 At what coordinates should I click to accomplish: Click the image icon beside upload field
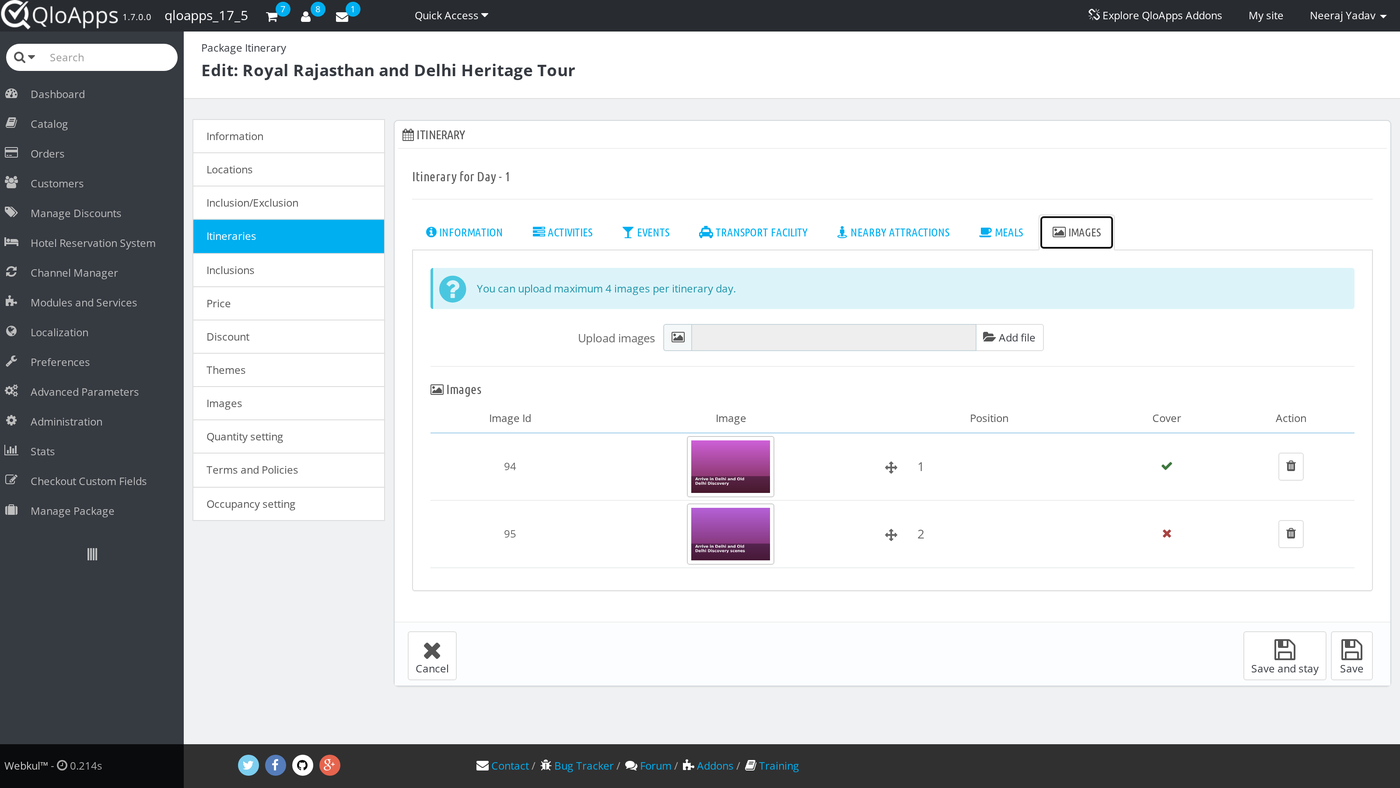pyautogui.click(x=678, y=338)
